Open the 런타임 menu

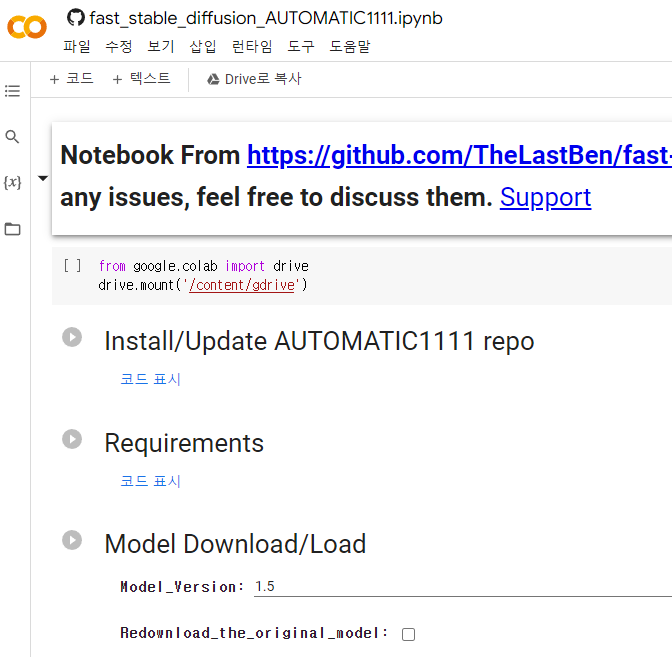pos(252,46)
